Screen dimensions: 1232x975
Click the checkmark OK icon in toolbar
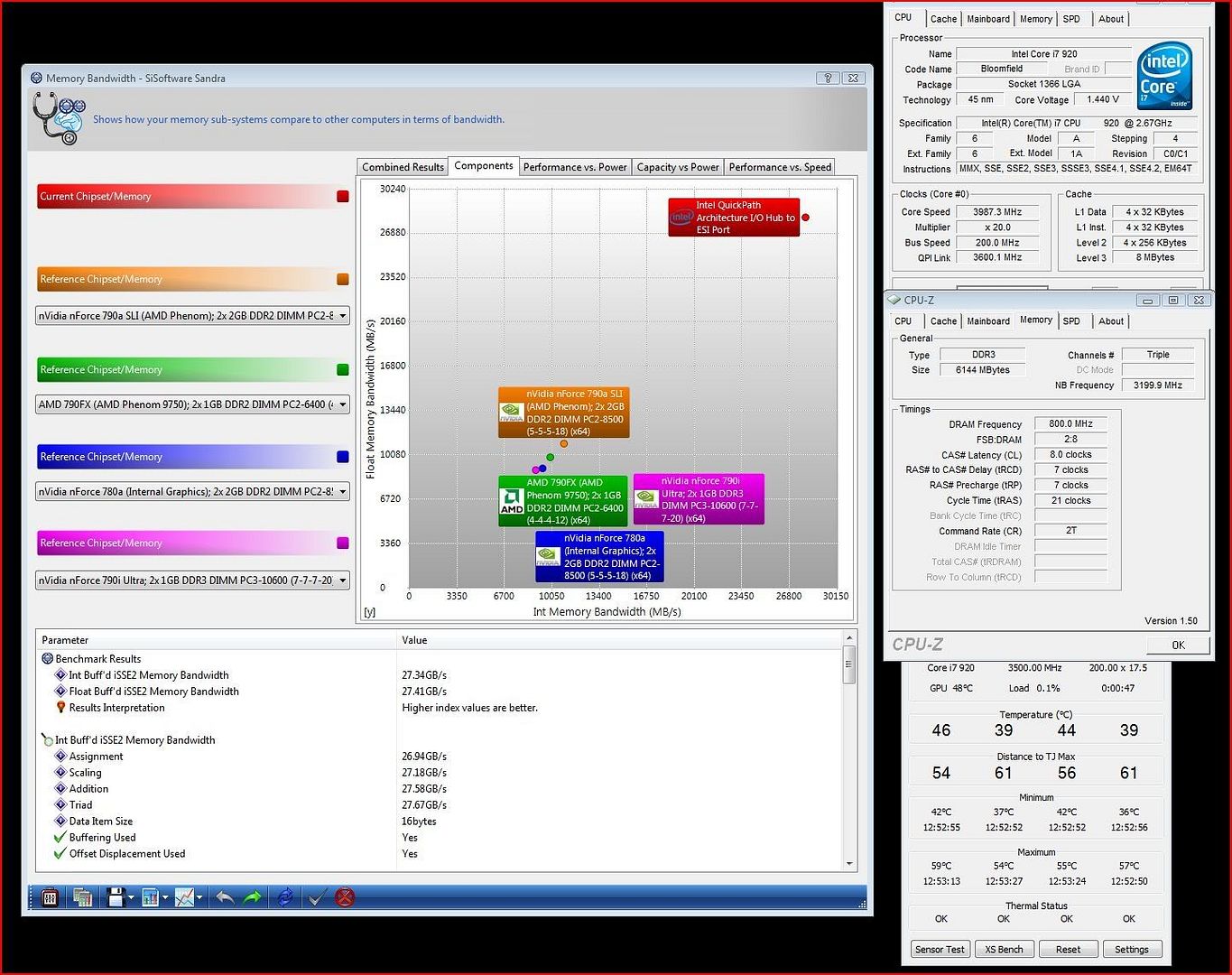317,897
